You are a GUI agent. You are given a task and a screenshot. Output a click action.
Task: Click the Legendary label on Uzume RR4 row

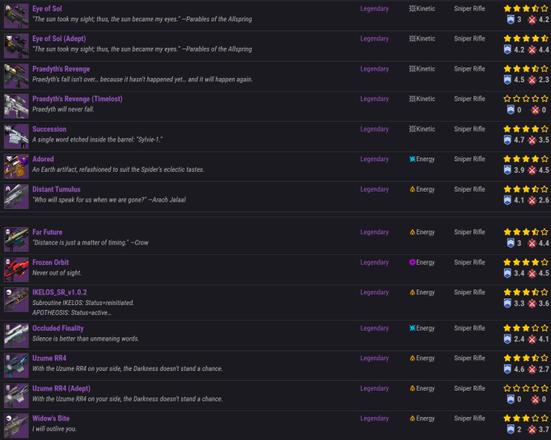[x=374, y=358]
